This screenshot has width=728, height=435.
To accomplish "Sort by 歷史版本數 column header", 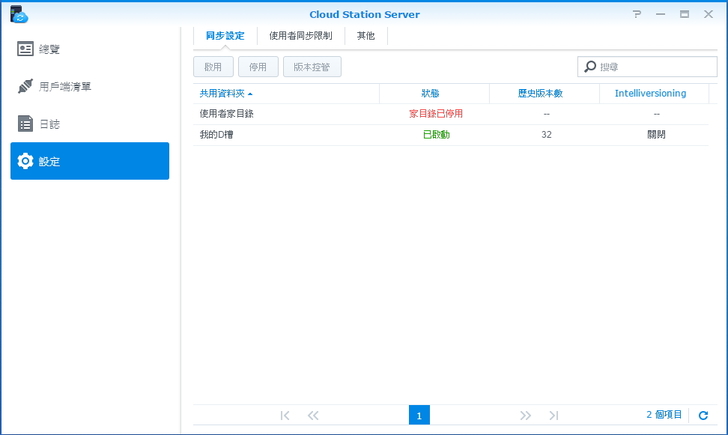I will click(x=544, y=93).
